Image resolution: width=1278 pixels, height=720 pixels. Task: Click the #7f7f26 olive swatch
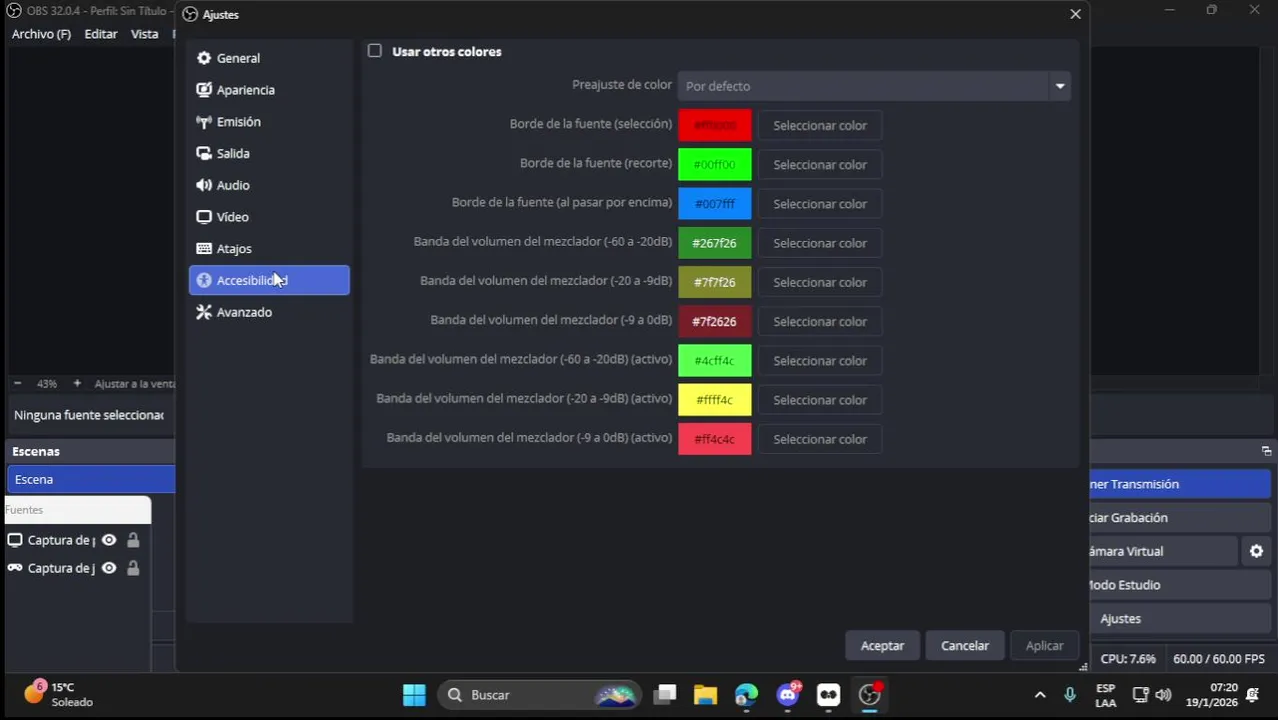tap(715, 282)
